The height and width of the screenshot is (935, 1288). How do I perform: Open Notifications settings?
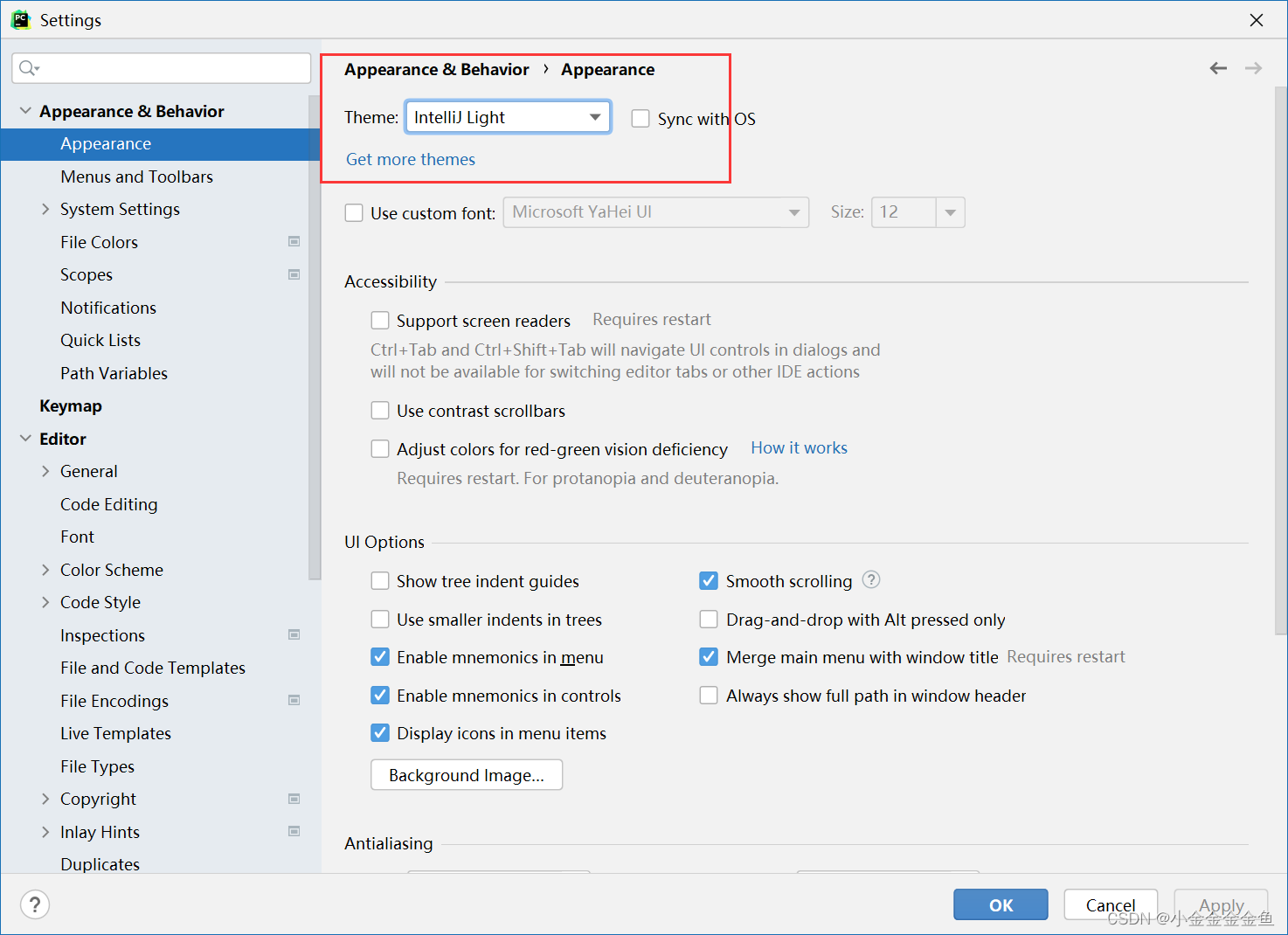(x=108, y=308)
